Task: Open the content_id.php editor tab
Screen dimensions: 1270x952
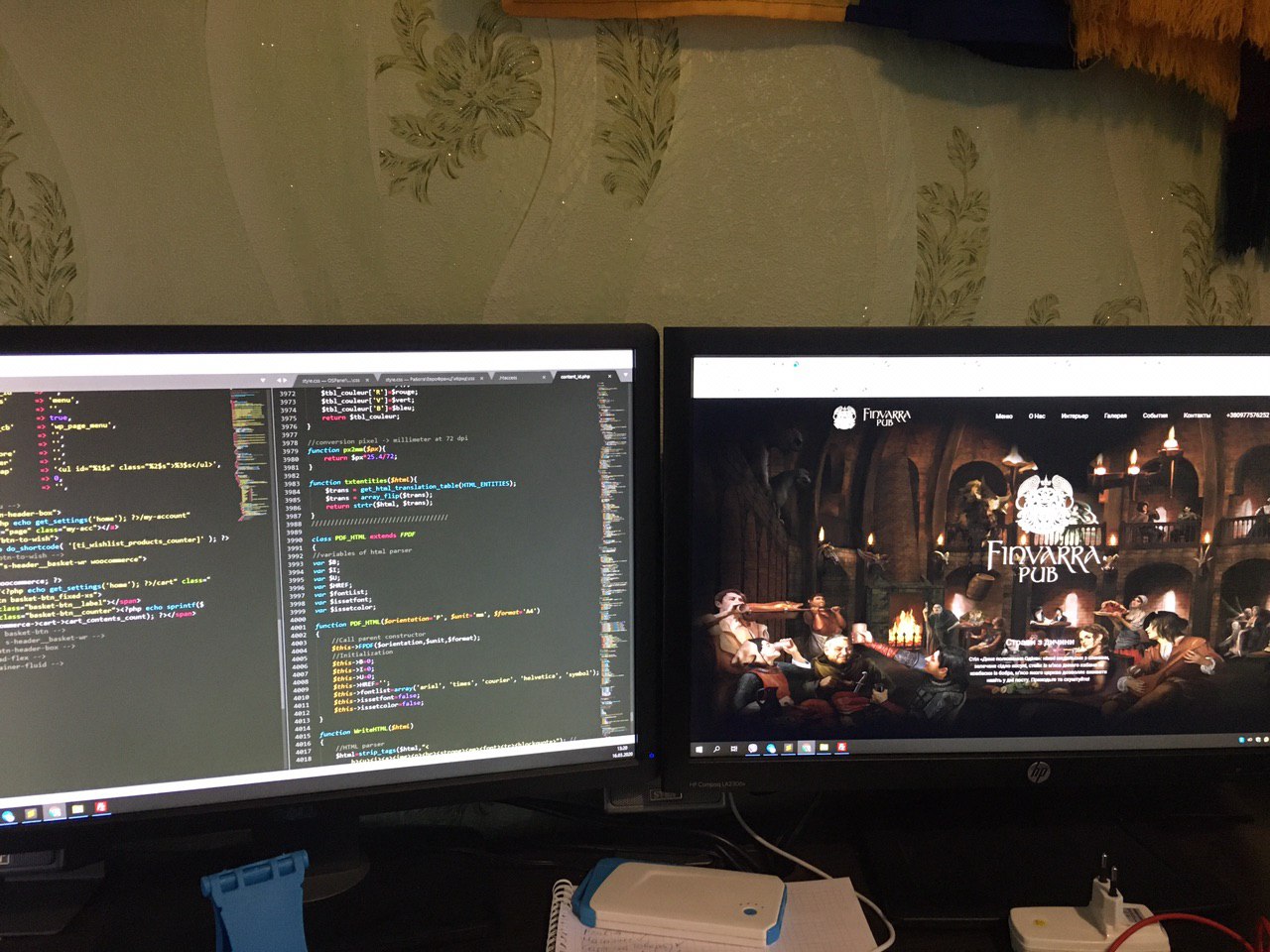Action: tap(583, 377)
